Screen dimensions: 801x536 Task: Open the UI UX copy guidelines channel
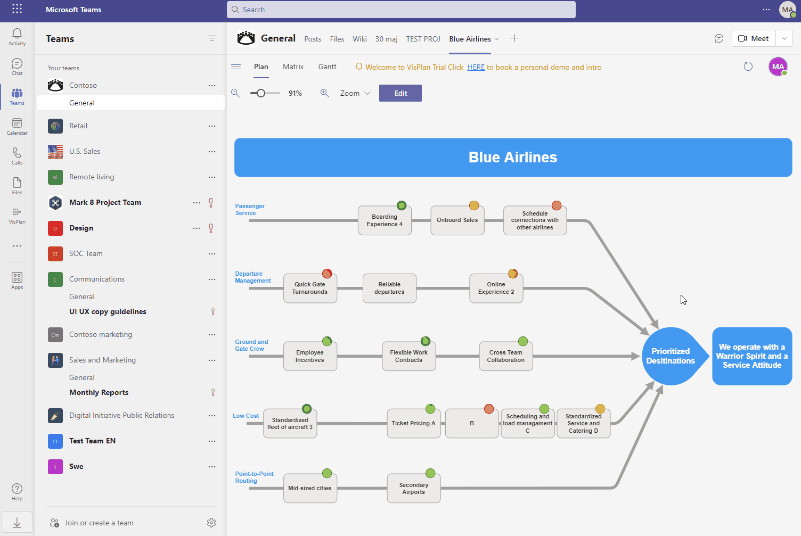click(108, 311)
